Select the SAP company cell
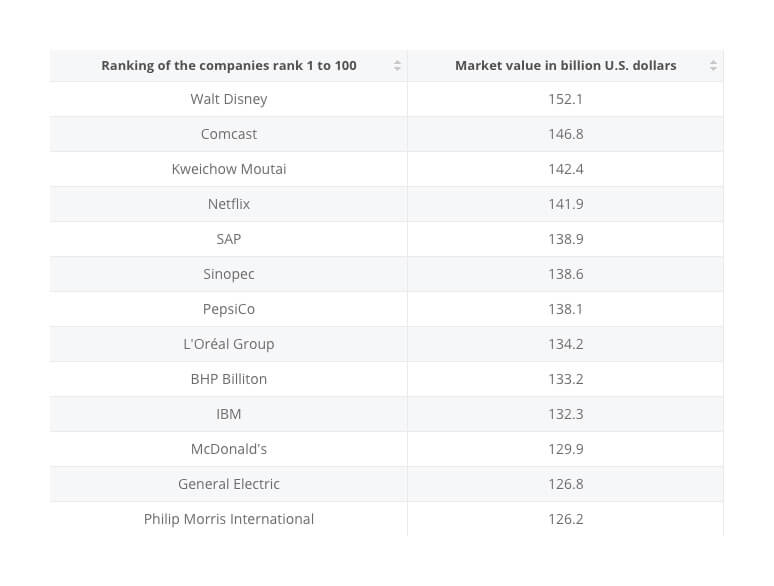 (229, 239)
